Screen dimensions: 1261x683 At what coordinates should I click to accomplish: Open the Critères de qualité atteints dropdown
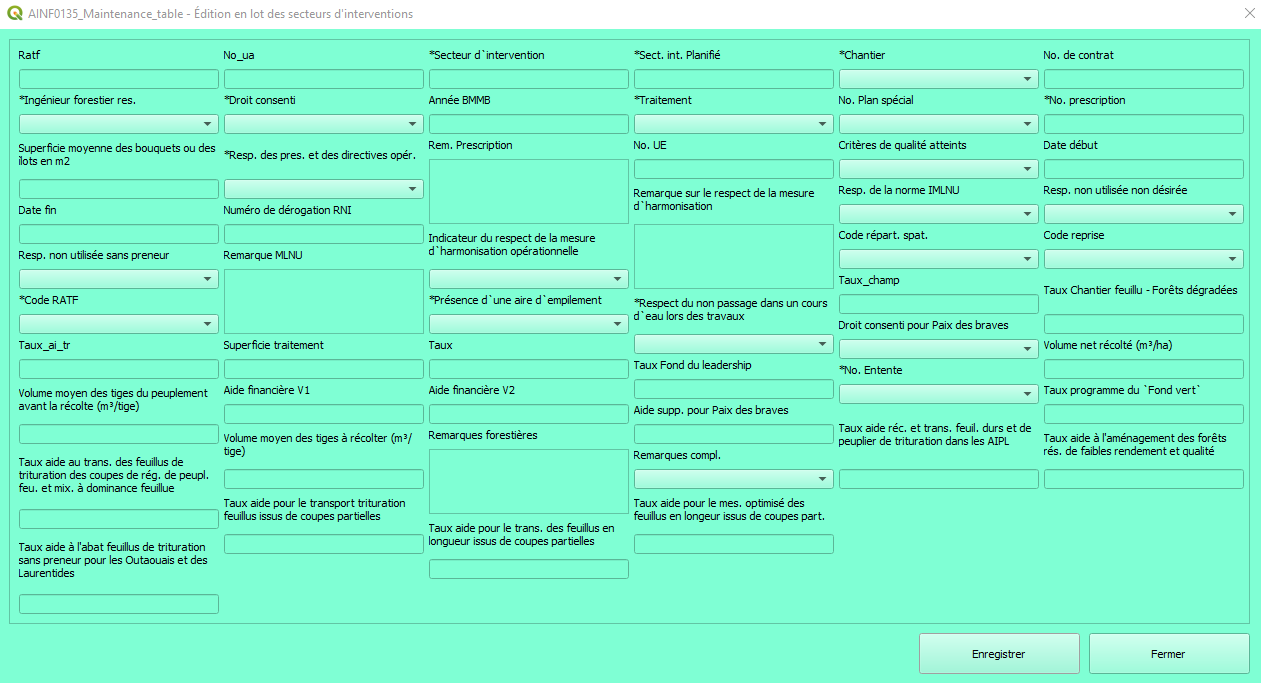[x=939, y=169]
